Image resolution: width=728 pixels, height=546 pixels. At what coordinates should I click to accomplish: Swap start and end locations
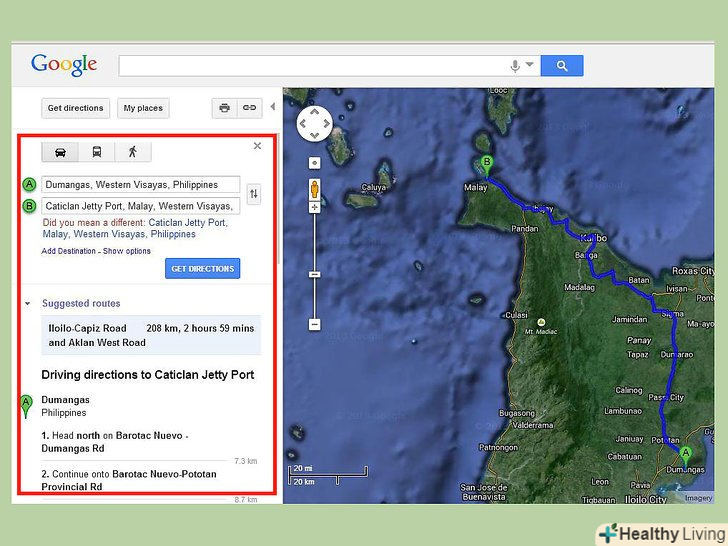coord(254,194)
